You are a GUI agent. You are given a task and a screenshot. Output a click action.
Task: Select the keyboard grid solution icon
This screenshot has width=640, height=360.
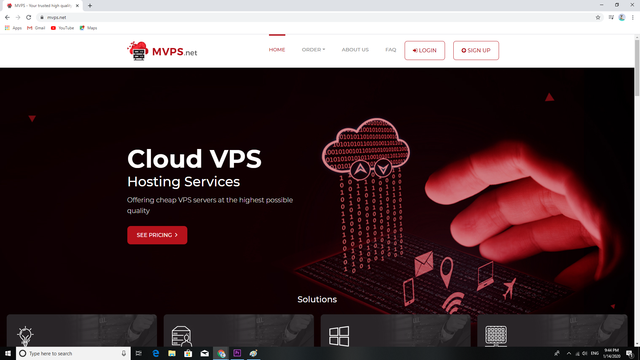(x=496, y=336)
